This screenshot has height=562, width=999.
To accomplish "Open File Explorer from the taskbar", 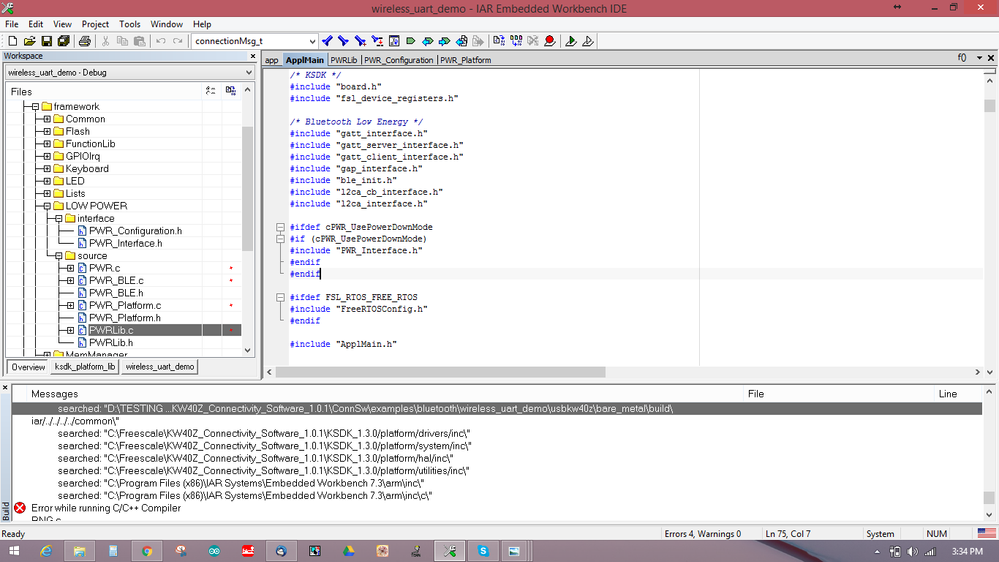I will pos(80,551).
